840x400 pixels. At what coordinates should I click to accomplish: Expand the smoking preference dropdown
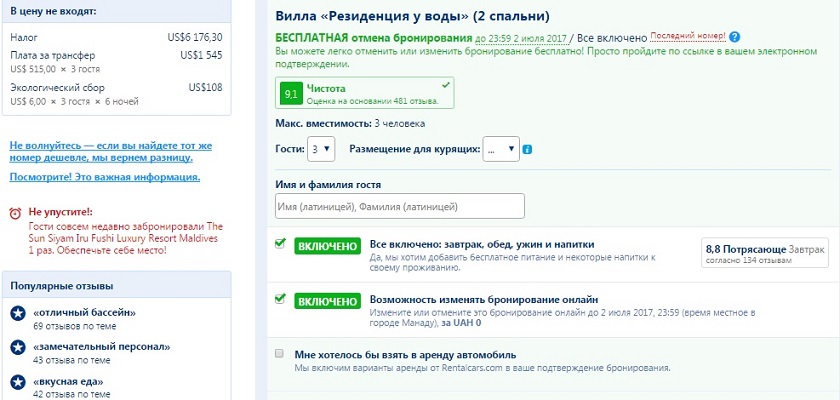pos(500,149)
